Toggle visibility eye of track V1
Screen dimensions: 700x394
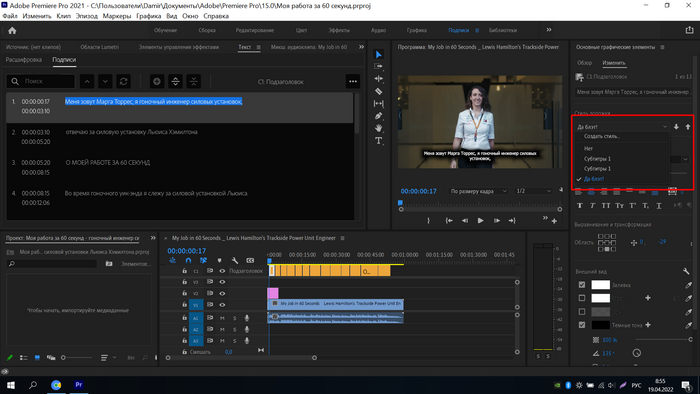click(222, 305)
